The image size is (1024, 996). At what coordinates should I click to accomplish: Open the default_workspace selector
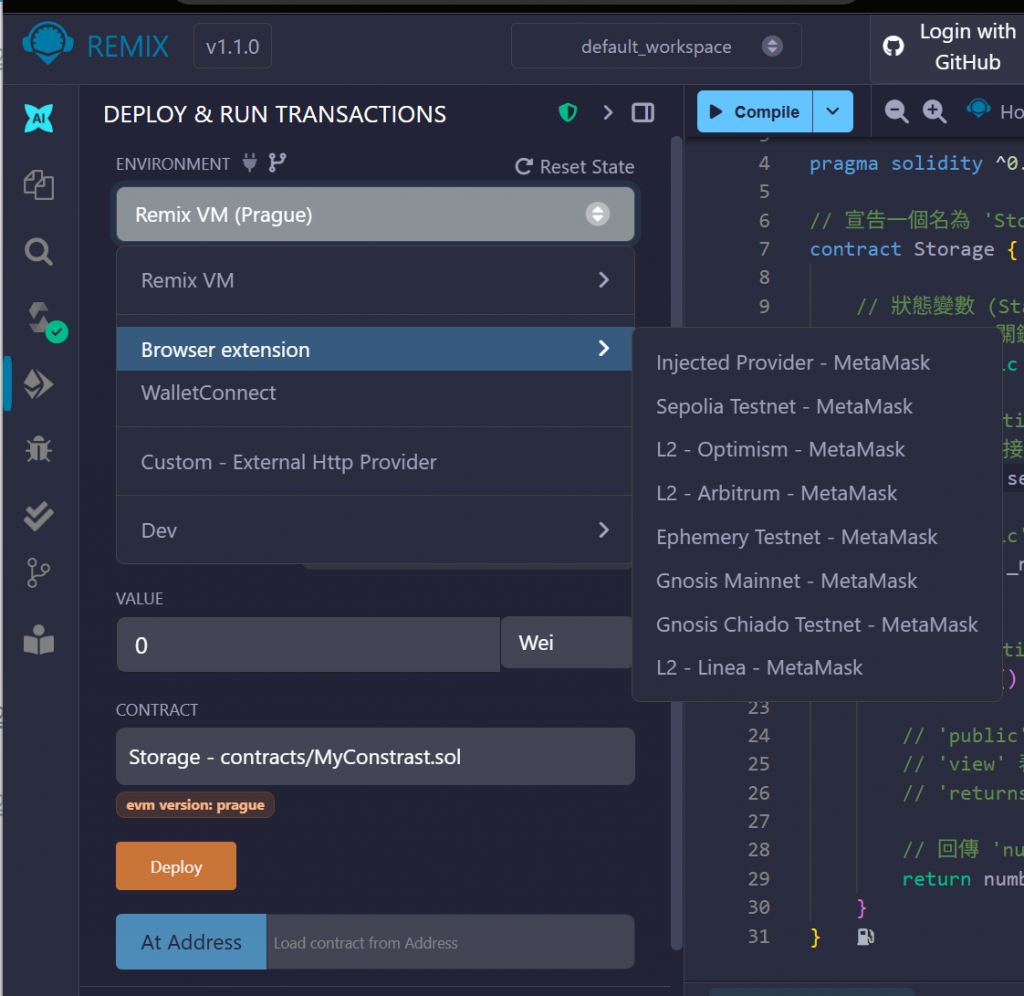tap(656, 46)
